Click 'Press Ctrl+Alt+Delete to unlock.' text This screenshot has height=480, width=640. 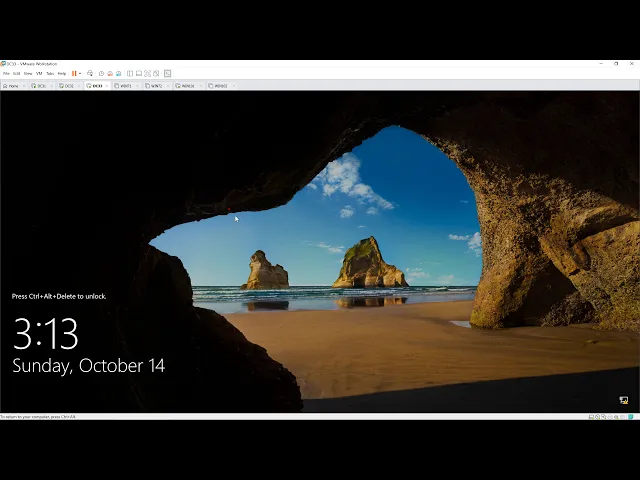coord(59,296)
